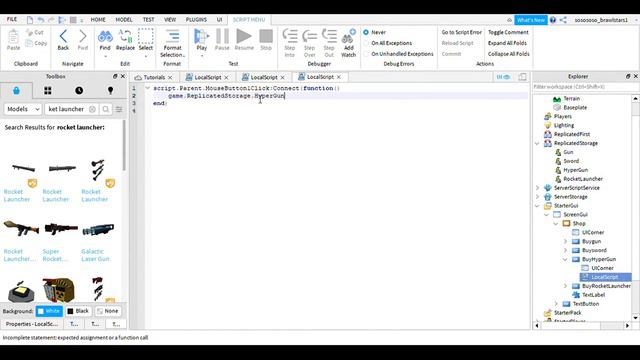Click the share icon near username
Viewport: 640px width, 360px height.
click(563, 20)
